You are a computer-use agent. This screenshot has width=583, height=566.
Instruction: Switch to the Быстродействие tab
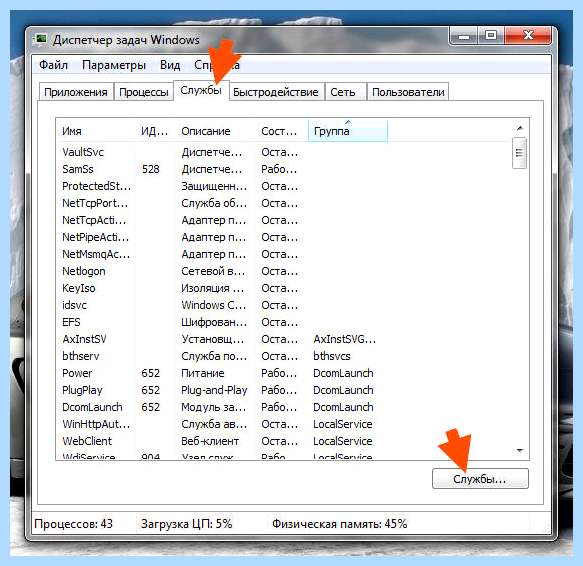pyautogui.click(x=276, y=92)
